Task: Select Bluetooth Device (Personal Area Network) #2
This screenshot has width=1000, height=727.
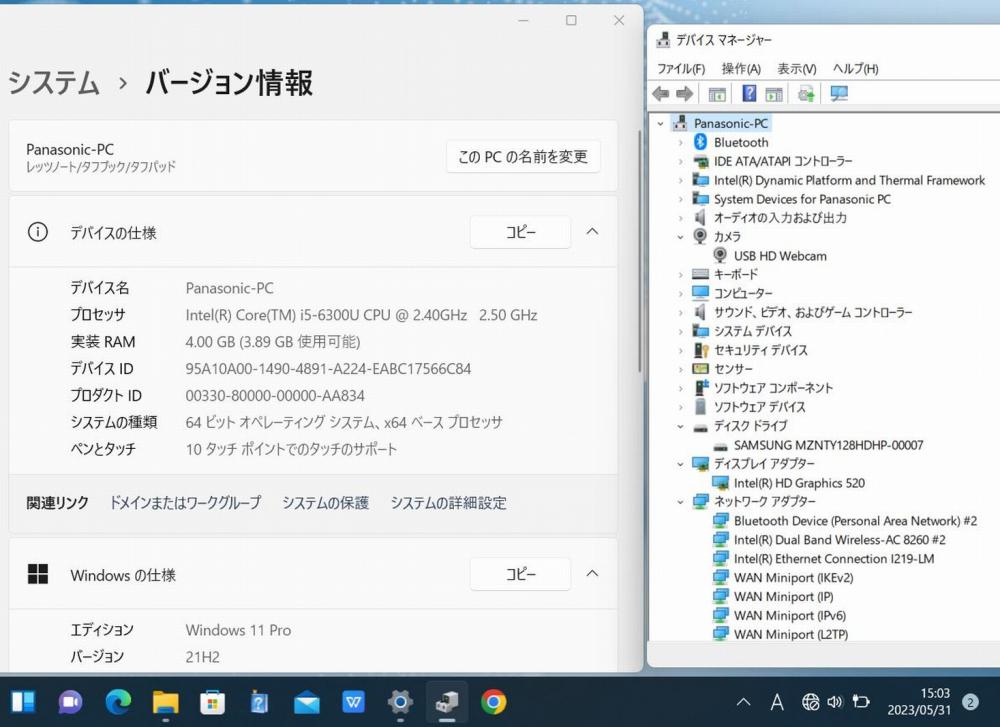Action: [x=855, y=521]
